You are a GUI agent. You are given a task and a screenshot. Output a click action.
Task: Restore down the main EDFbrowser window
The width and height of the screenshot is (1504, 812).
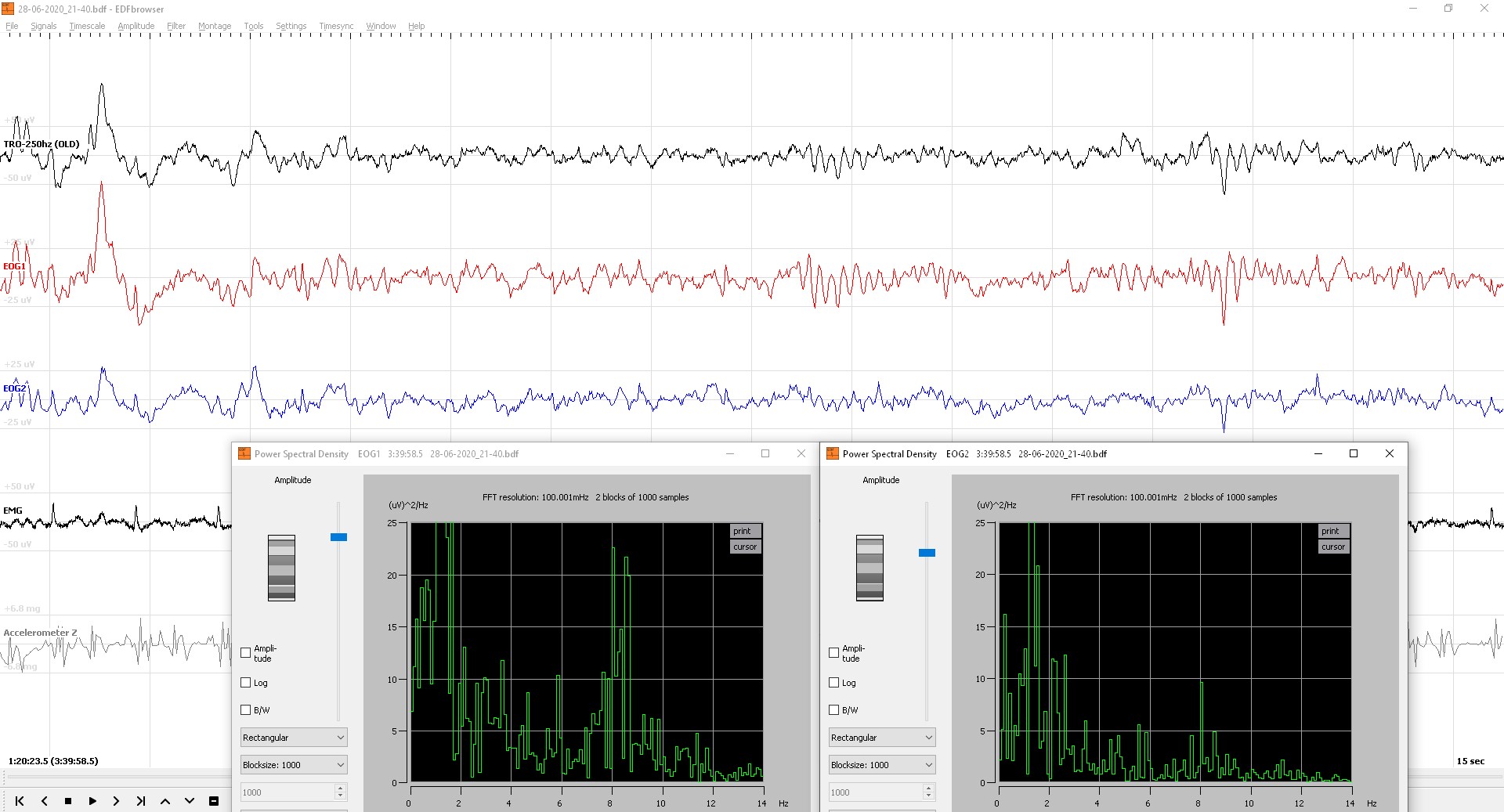[1448, 9]
